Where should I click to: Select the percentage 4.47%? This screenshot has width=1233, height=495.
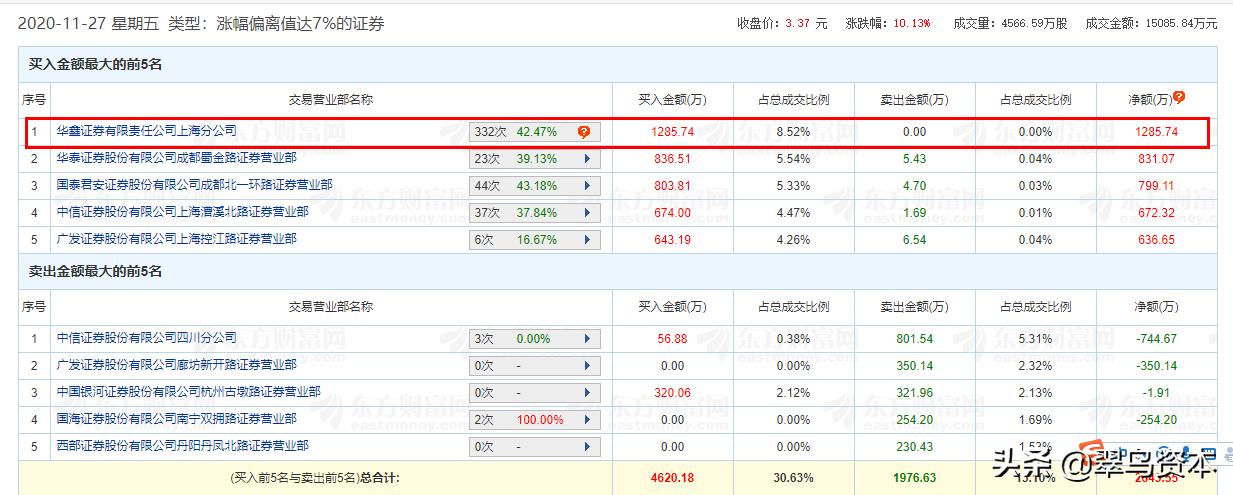793,212
